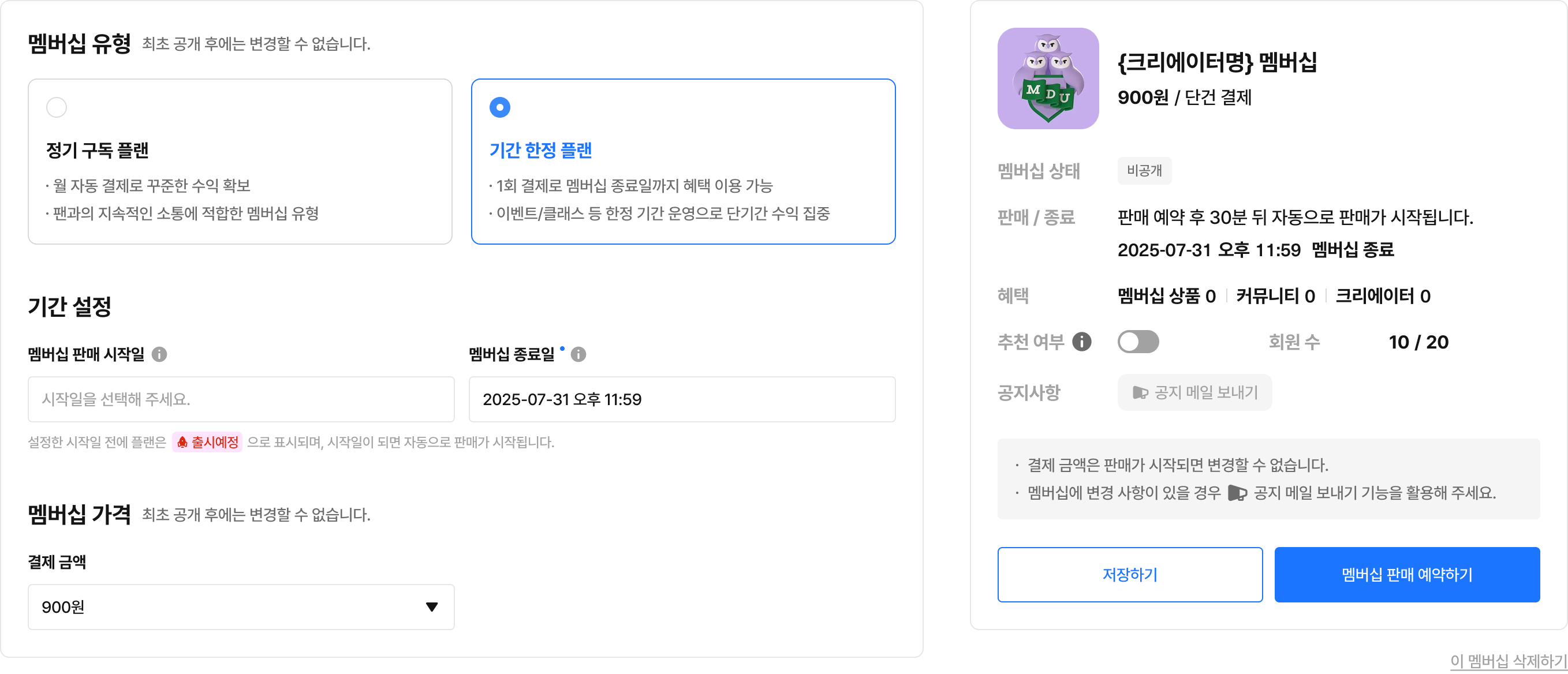The height and width of the screenshot is (674, 1568).
Task: Click 멤버십 판매 예약하기 button
Action: pos(1407,574)
